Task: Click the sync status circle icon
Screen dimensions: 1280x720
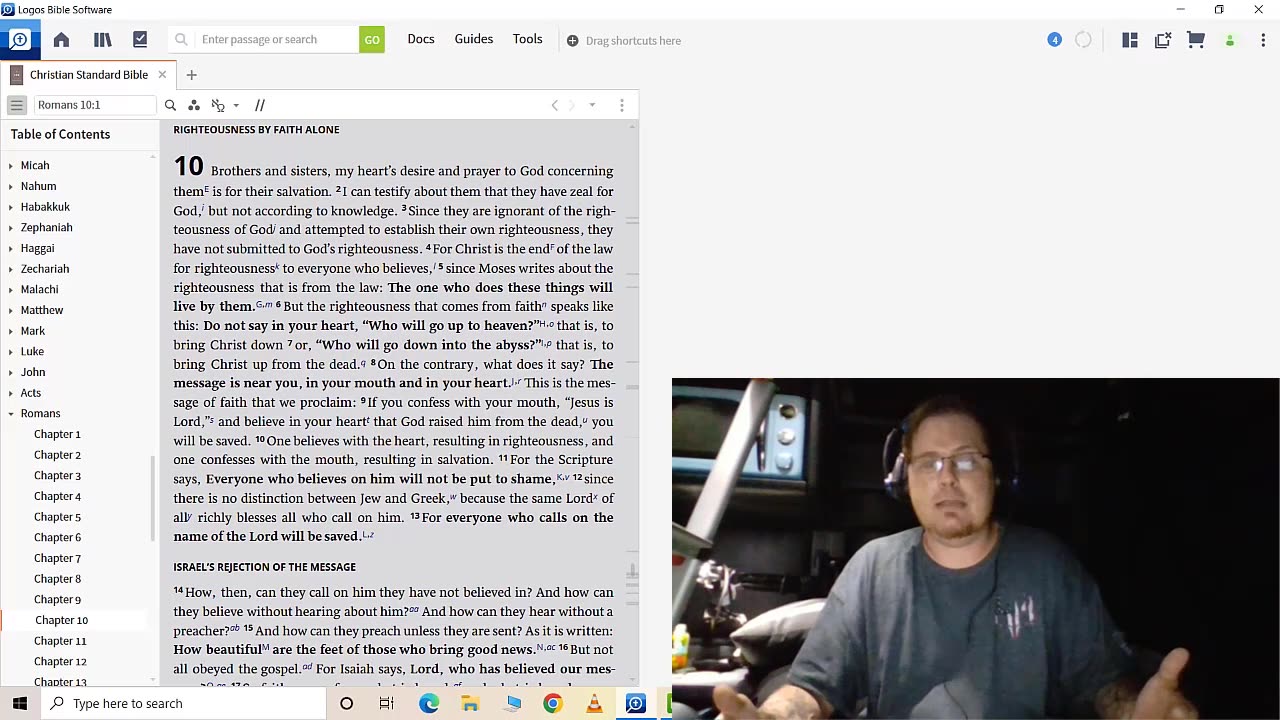Action: tap(1083, 40)
